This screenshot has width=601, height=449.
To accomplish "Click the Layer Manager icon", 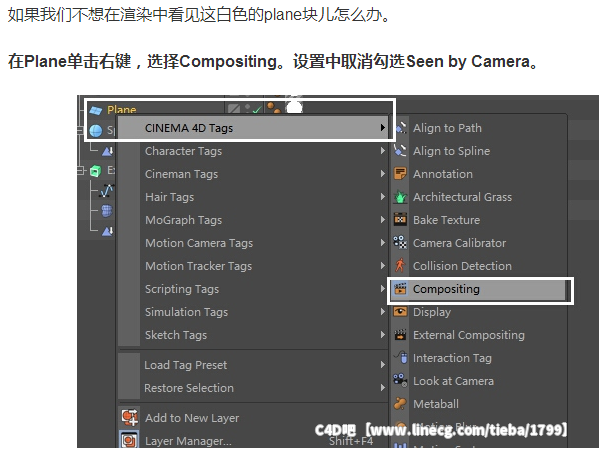I will pos(130,440).
